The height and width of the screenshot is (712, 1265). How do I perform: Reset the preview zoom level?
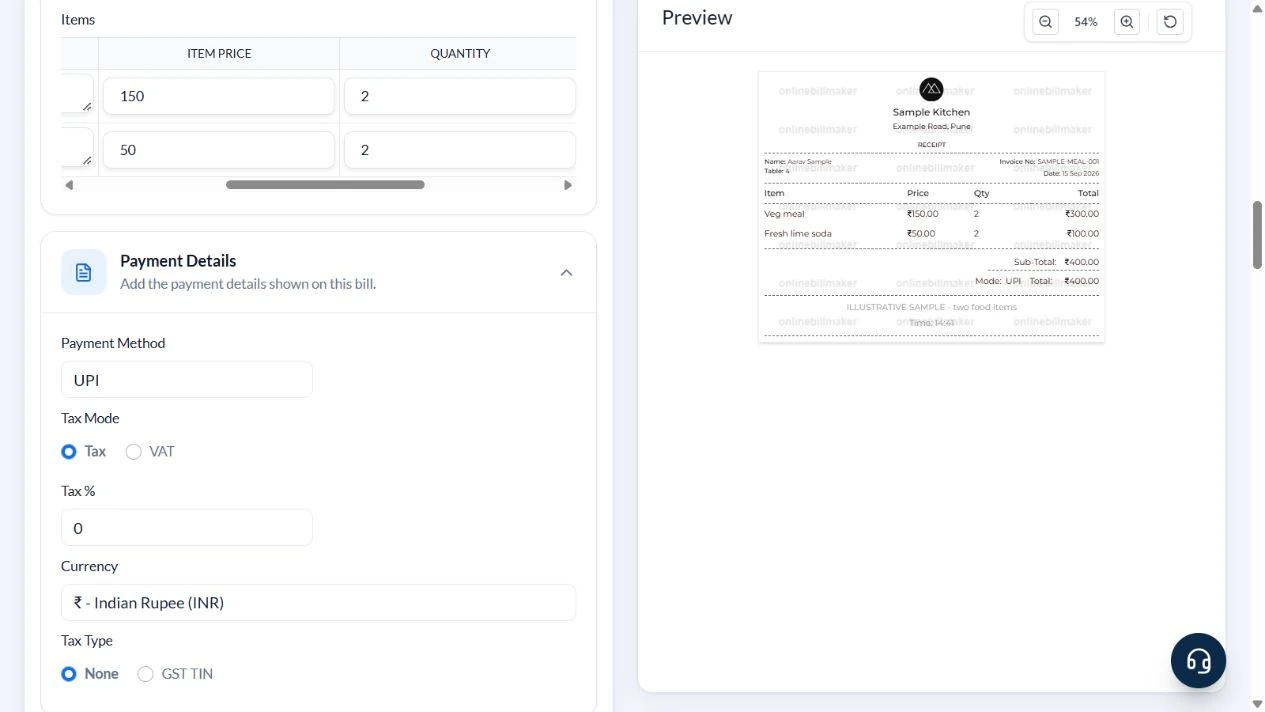click(1170, 22)
